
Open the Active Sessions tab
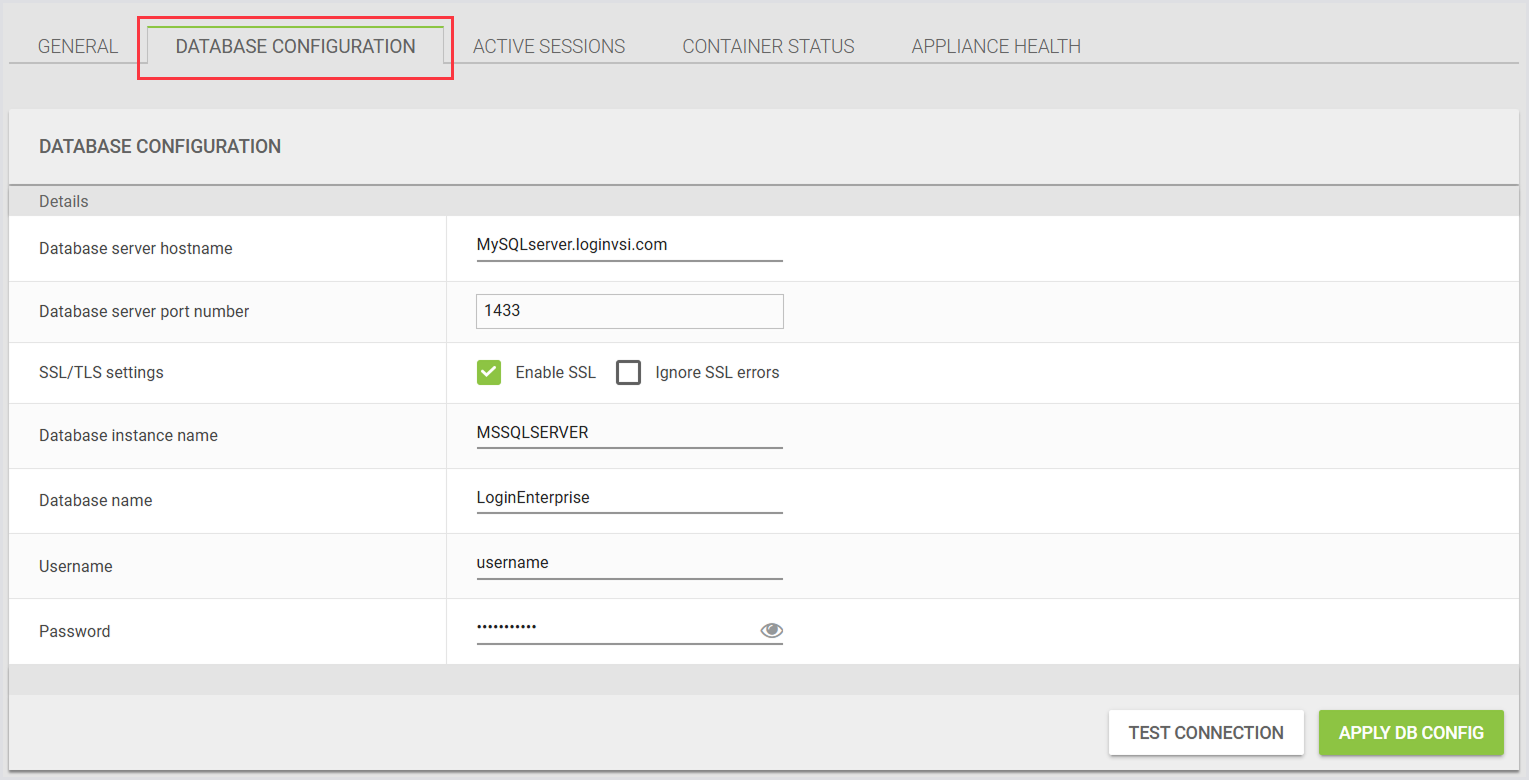tap(549, 46)
